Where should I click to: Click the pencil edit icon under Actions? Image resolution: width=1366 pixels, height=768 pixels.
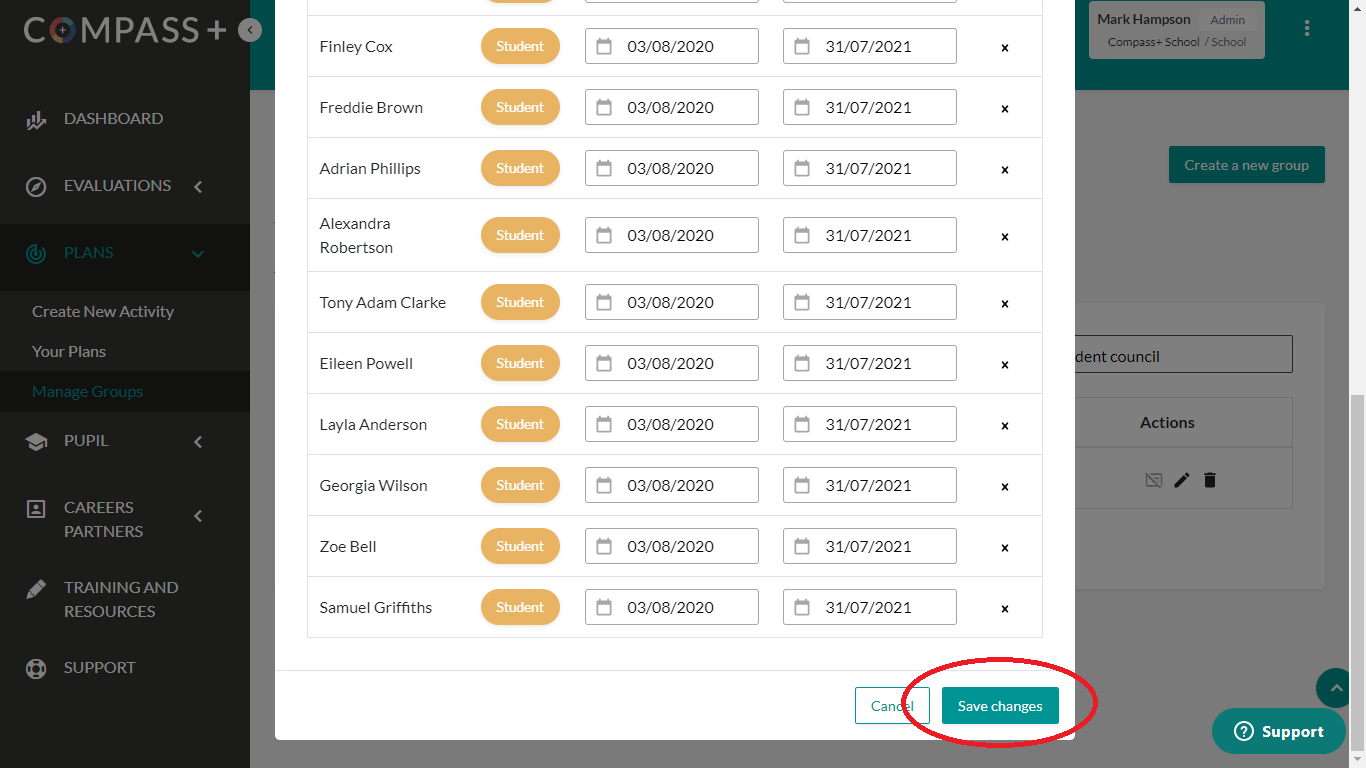[1182, 480]
